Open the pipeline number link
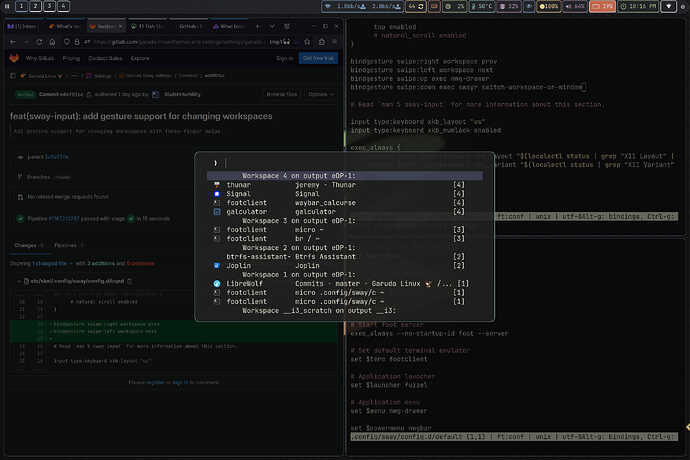Image resolution: width=690 pixels, height=460 pixels. (x=64, y=219)
